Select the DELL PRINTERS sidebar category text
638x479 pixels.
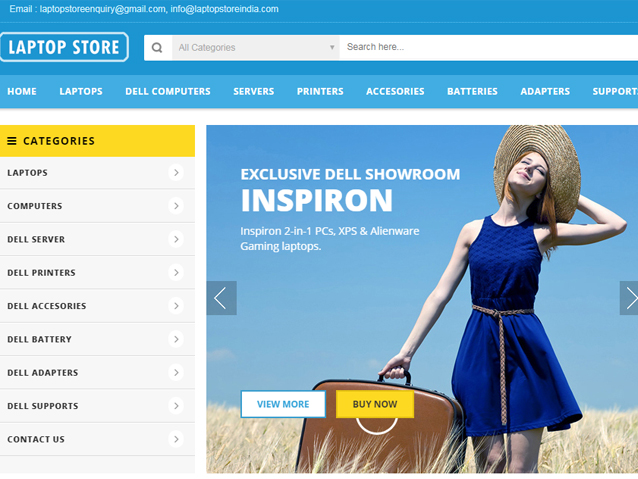coord(42,273)
